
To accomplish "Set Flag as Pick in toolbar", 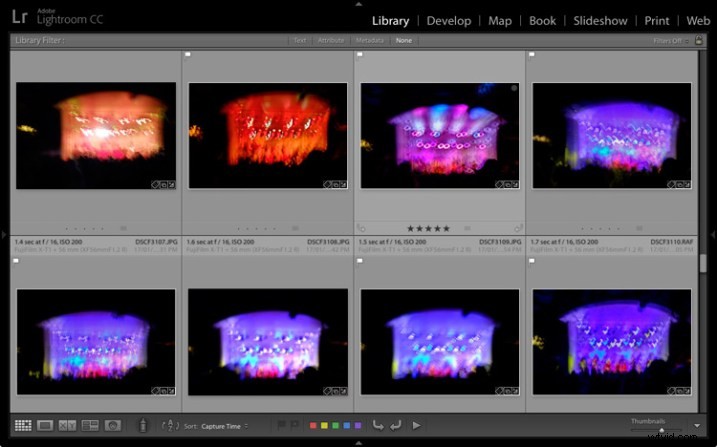I will pos(281,426).
